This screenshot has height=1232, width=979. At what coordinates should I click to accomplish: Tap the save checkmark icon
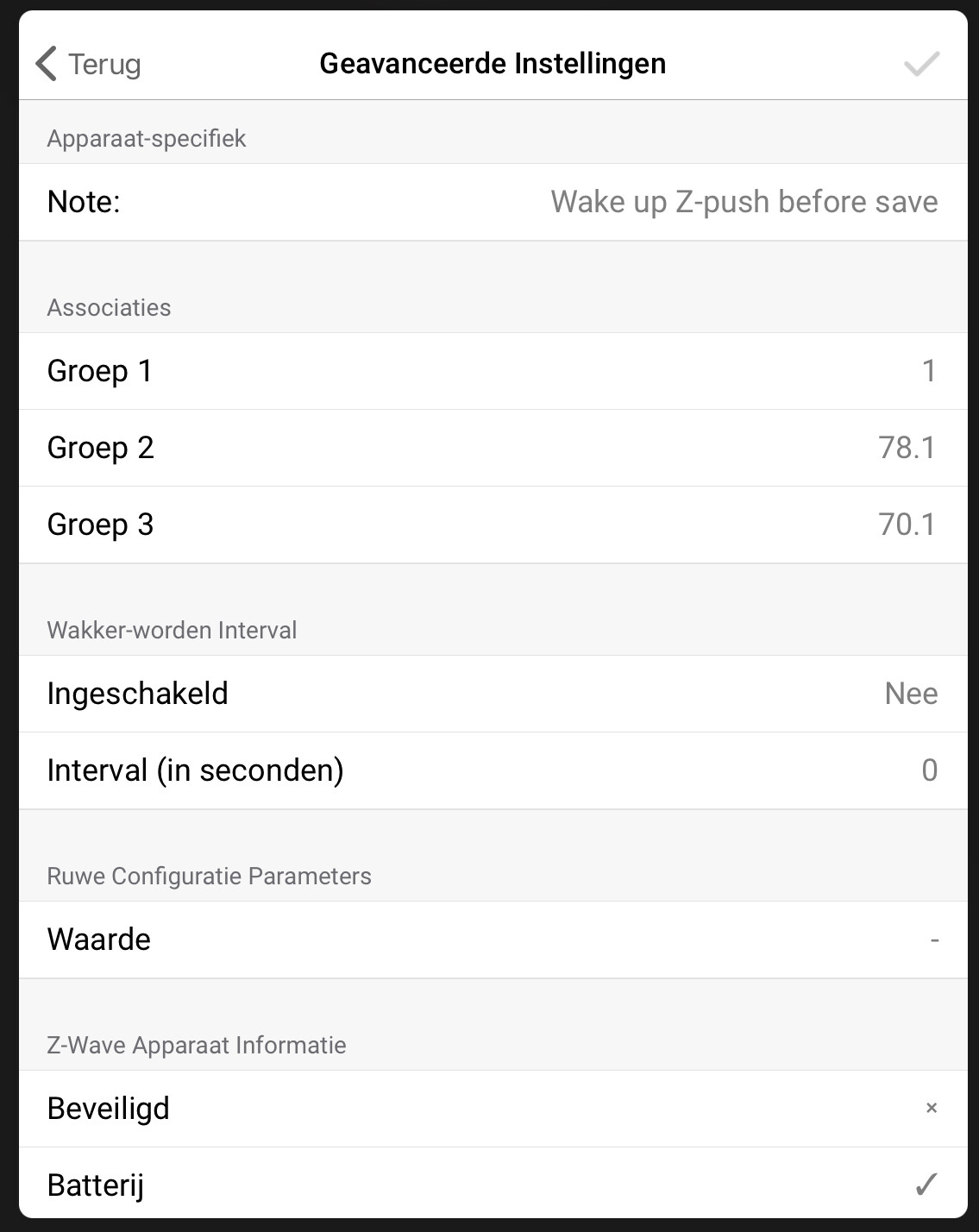coord(920,64)
